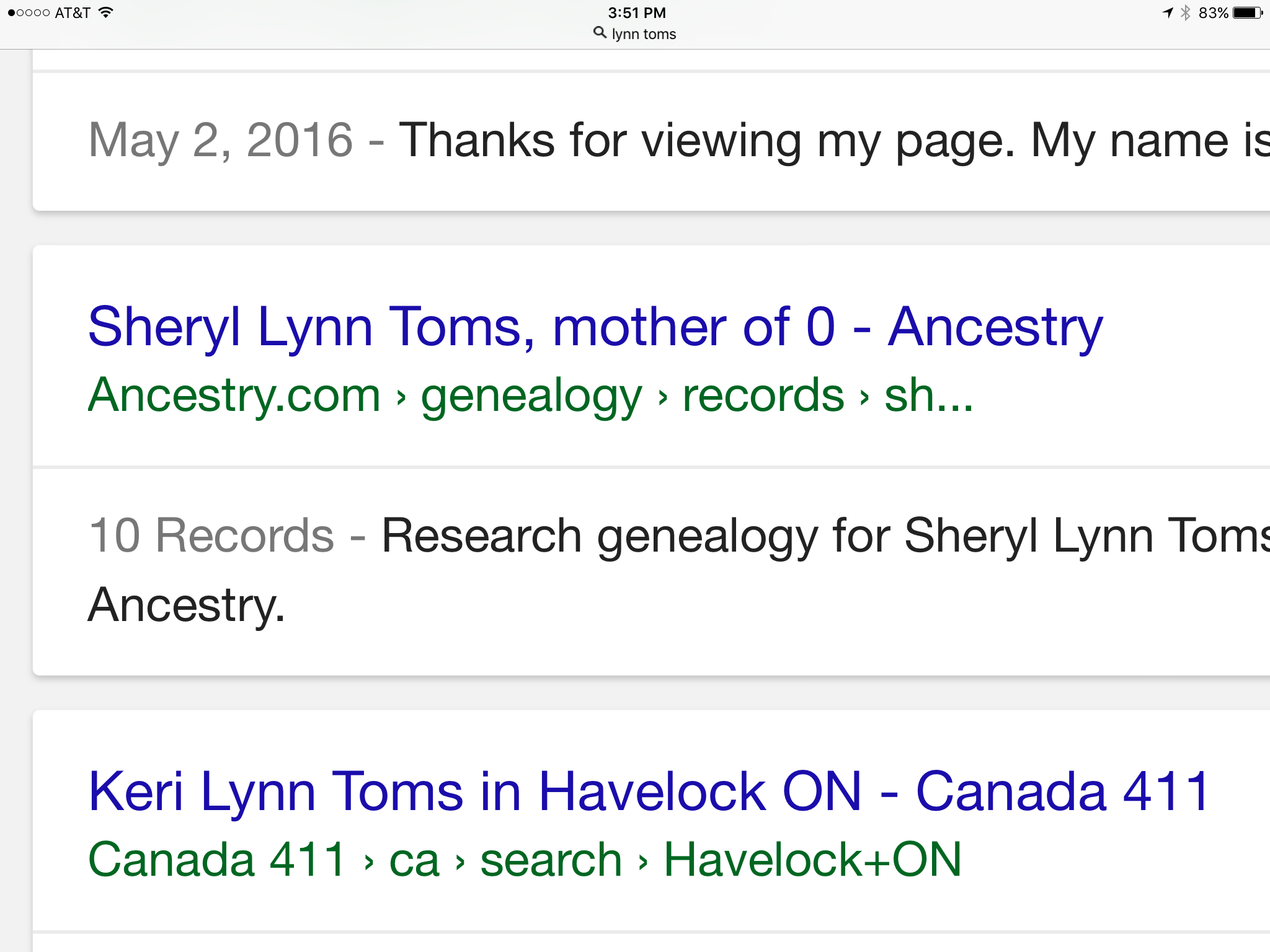Tap the cellular signal strength dots

[x=29, y=12]
